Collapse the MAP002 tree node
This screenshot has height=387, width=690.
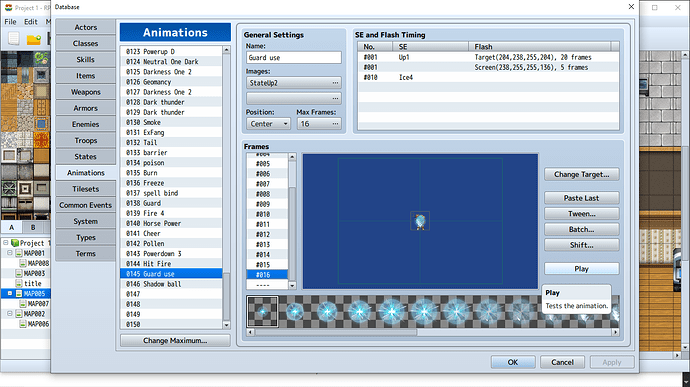(x=10, y=314)
